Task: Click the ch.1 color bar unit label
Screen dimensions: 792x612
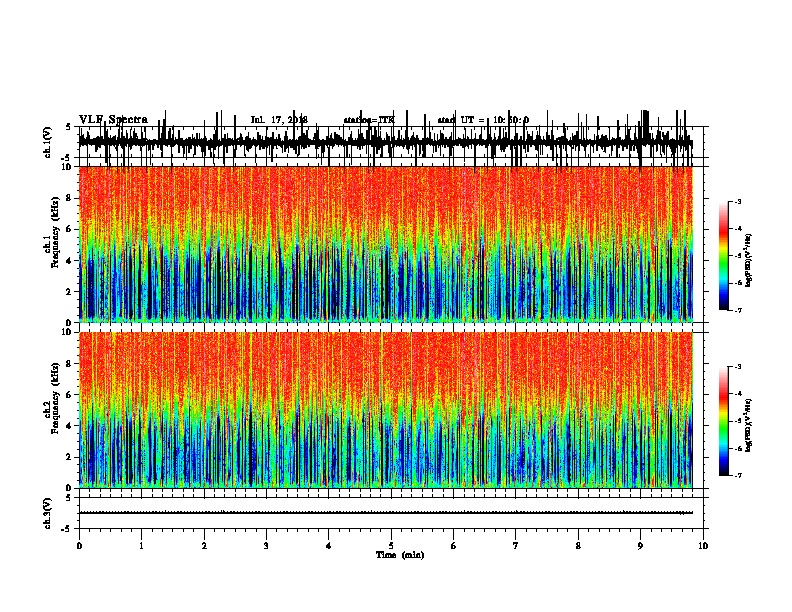Action: tap(748, 260)
